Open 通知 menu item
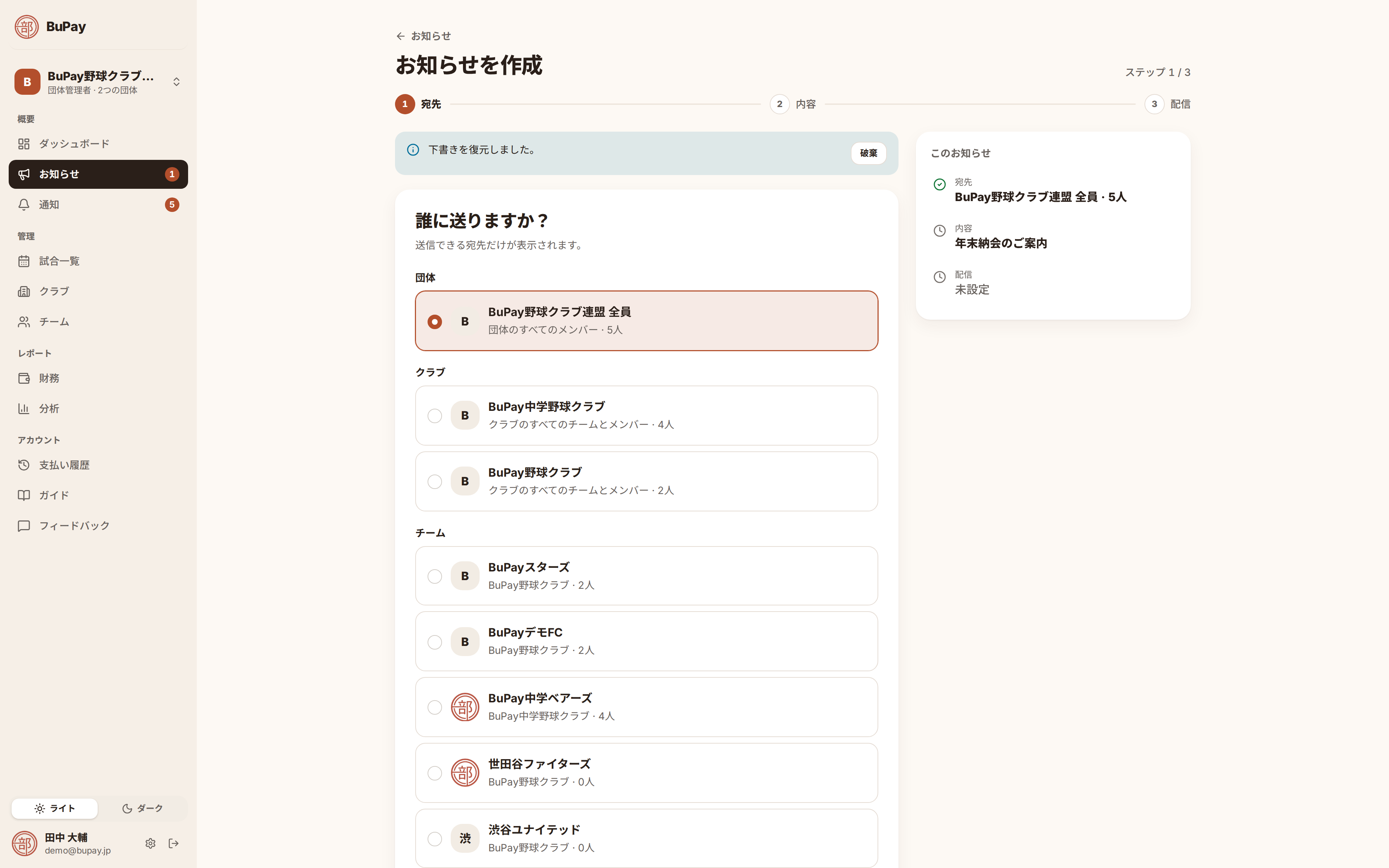1389x868 pixels. [98, 204]
